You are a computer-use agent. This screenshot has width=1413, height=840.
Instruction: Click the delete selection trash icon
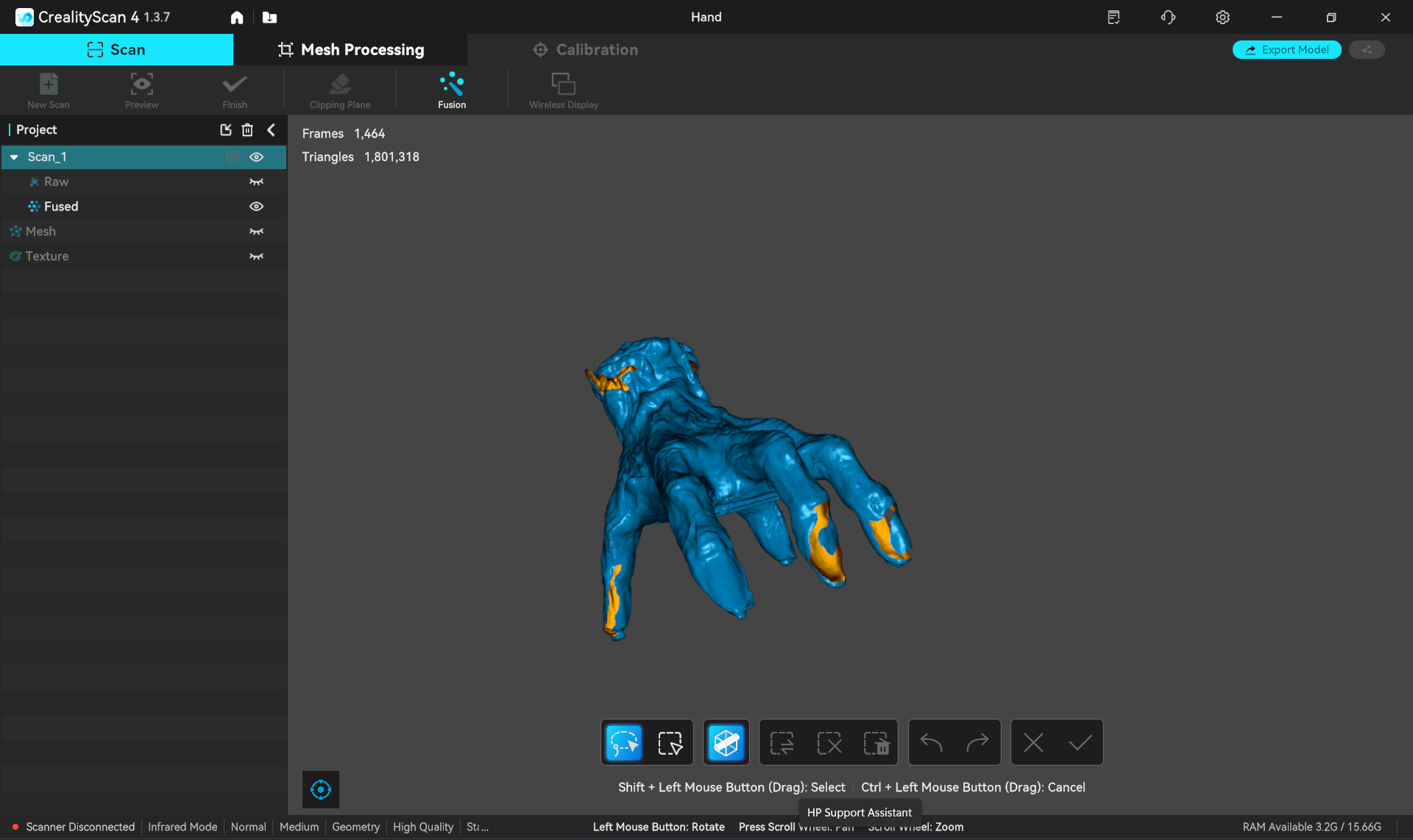876,743
